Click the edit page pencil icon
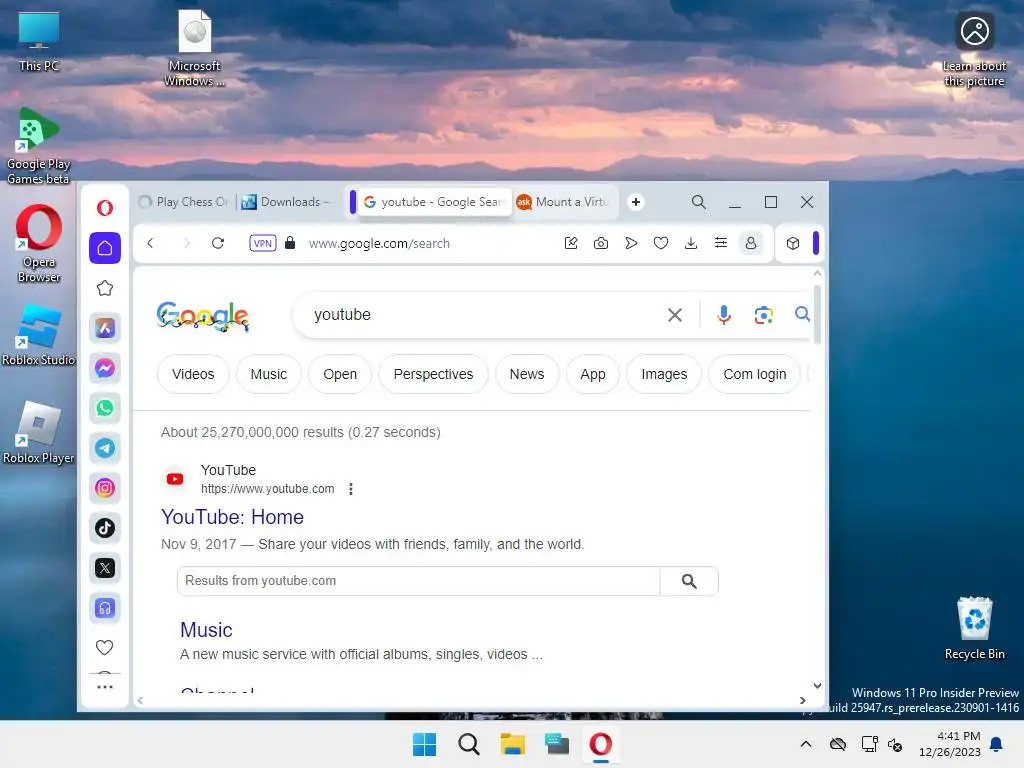 click(571, 243)
